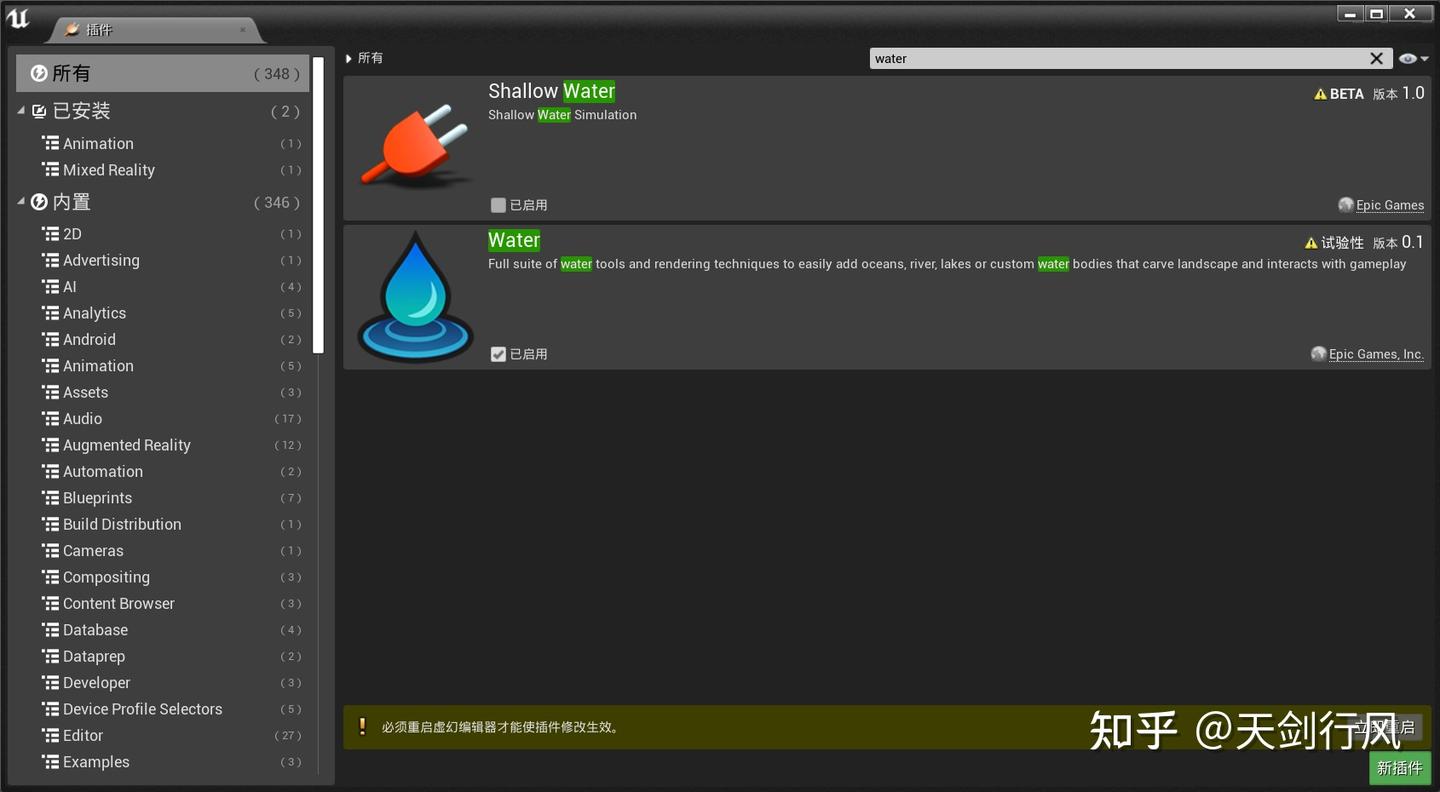Click the warning icon in the restart notification bar
Screen dimensions: 1440x792
tap(362, 727)
